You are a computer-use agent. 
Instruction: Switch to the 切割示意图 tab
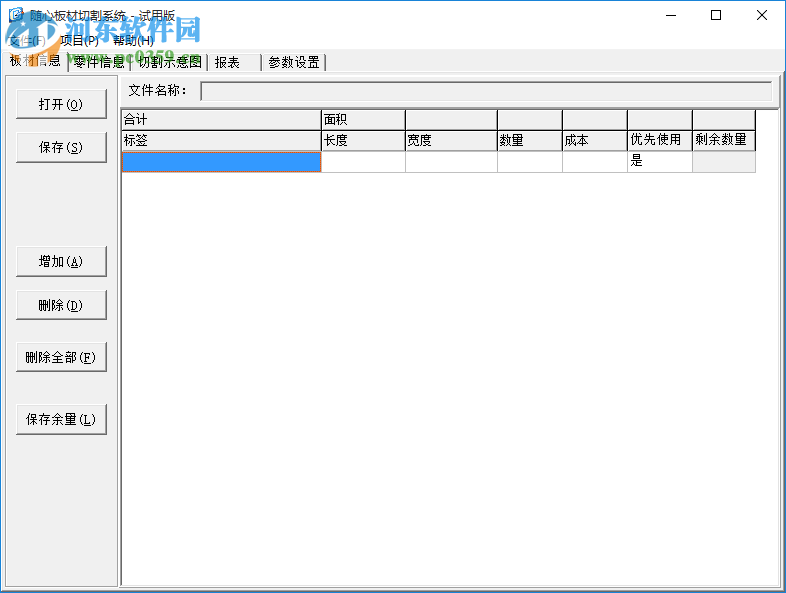pos(170,62)
